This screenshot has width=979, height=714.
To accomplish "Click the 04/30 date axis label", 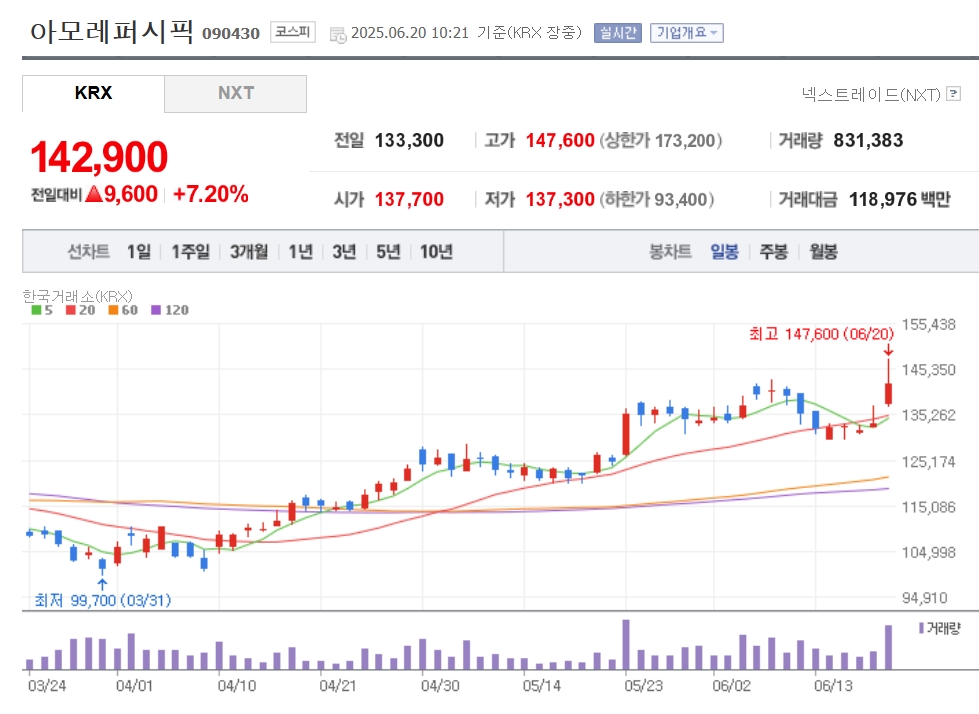I will point(440,686).
